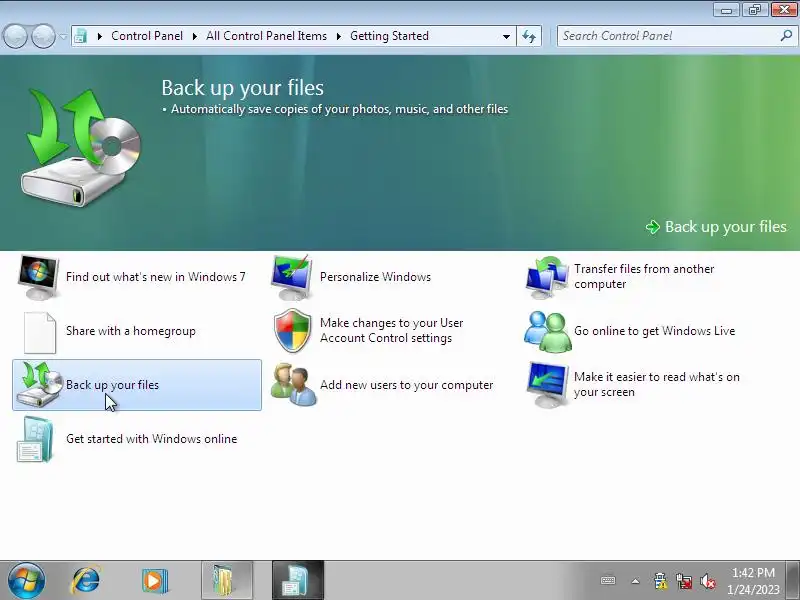Click Back up your files banner link
Screen dimensions: 800x600
coord(716,227)
